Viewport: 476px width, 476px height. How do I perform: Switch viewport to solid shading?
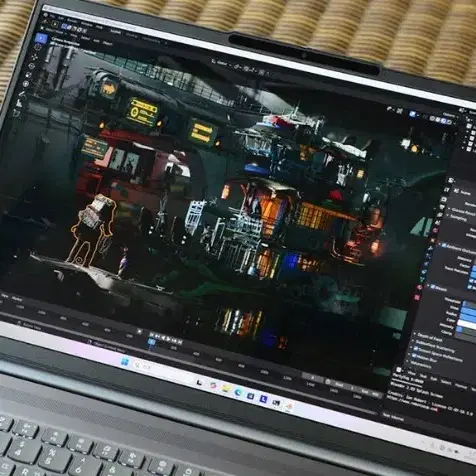[x=438, y=119]
